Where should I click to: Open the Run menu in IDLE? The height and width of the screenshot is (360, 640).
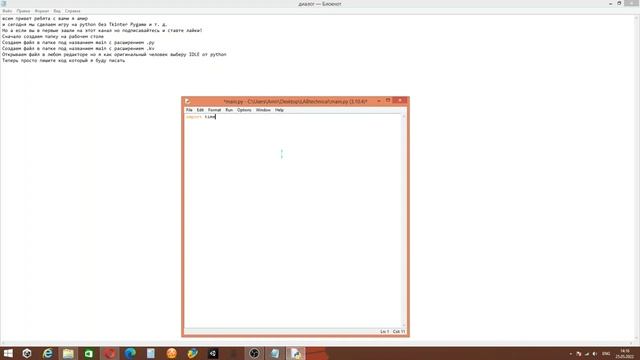pyautogui.click(x=229, y=110)
